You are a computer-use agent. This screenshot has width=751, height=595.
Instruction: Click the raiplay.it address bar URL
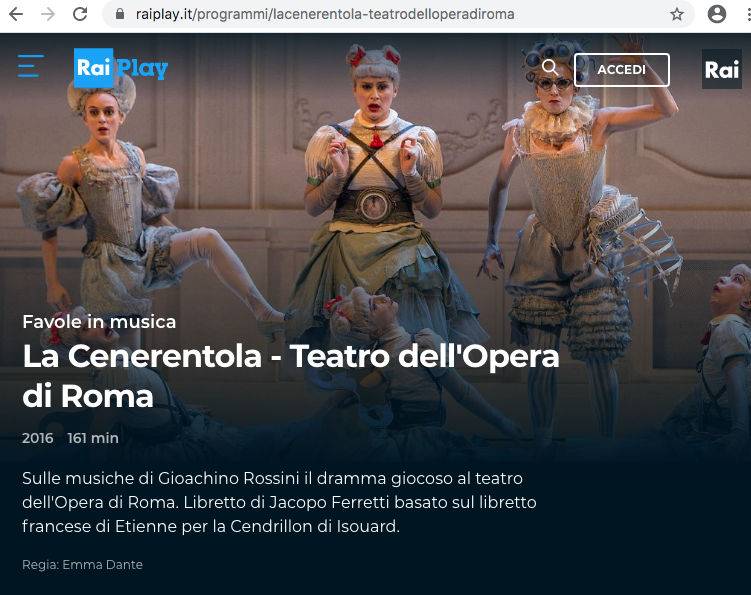tap(325, 14)
